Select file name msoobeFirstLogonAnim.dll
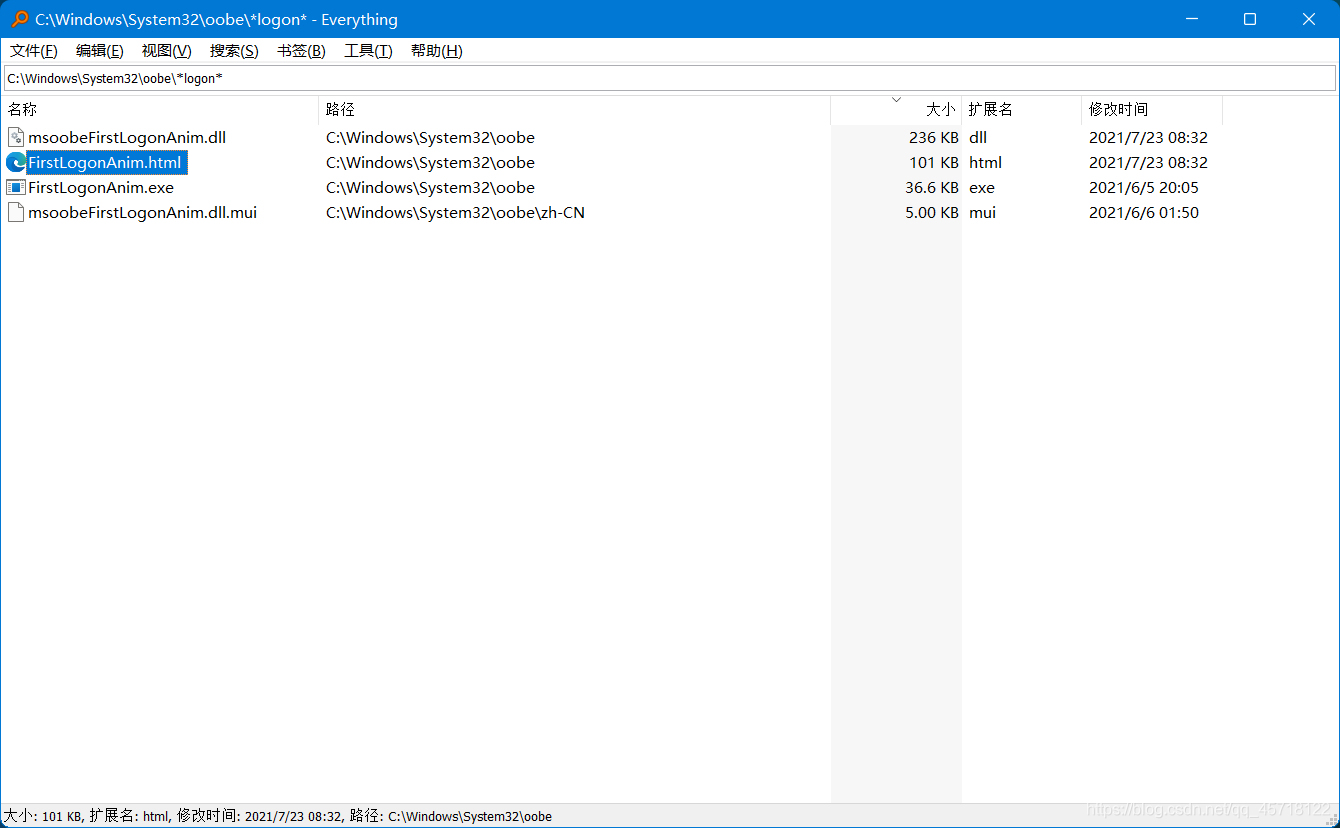The width and height of the screenshot is (1340, 828). tap(127, 137)
